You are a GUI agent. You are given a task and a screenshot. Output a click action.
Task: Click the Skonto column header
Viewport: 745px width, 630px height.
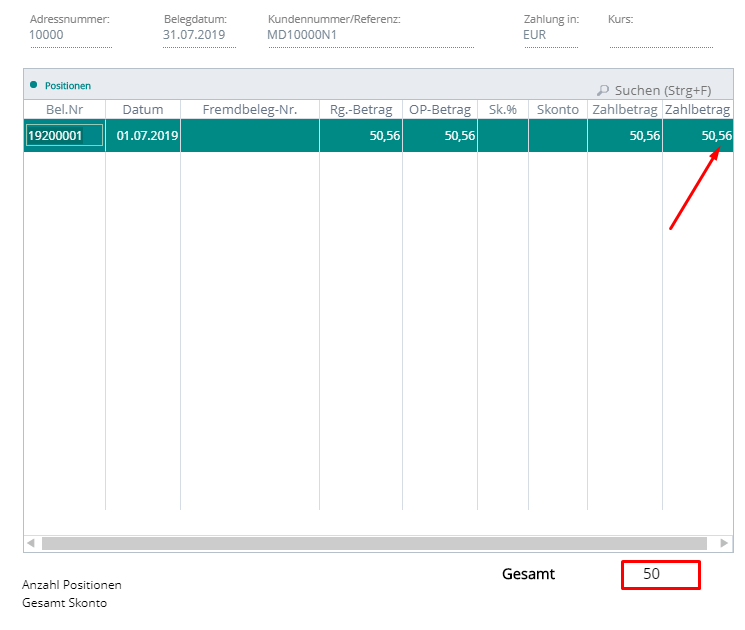click(x=557, y=109)
